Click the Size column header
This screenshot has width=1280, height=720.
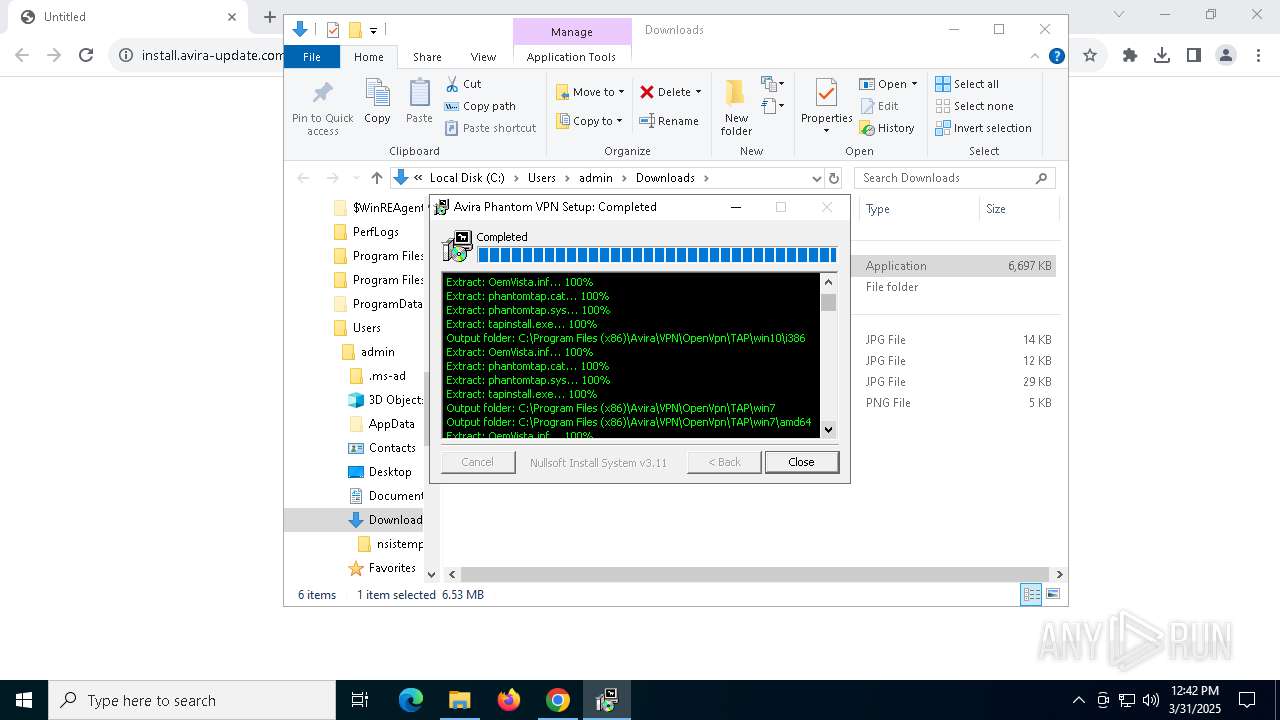click(1017, 209)
